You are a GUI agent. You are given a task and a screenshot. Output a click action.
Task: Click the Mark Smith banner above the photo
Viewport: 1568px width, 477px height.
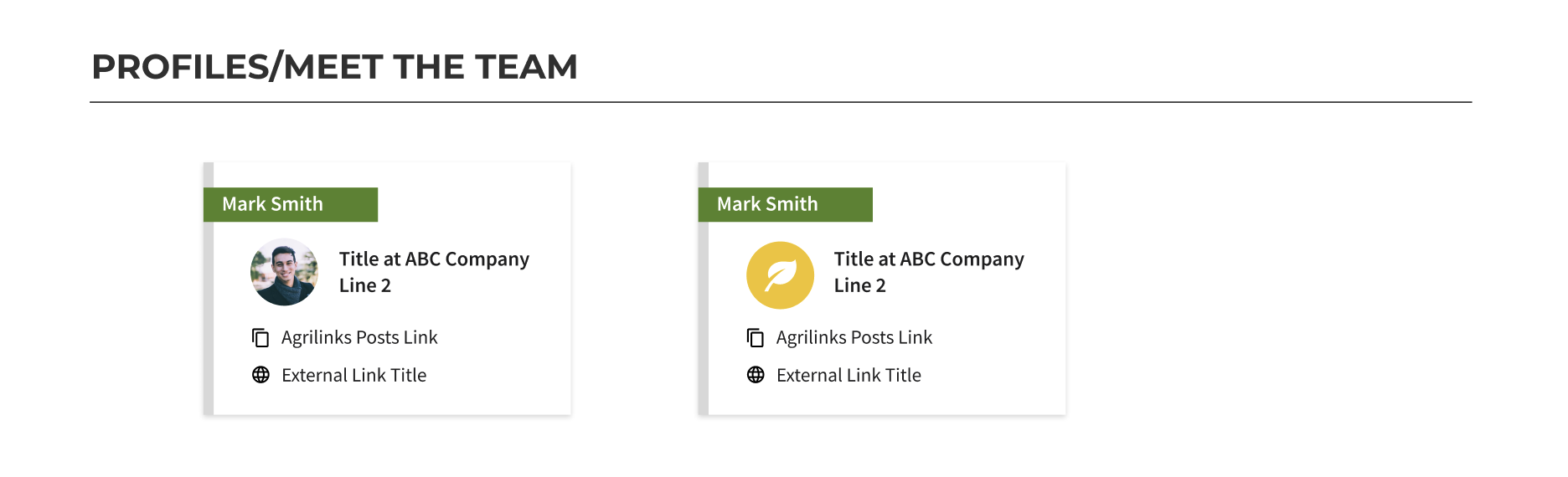[290, 204]
